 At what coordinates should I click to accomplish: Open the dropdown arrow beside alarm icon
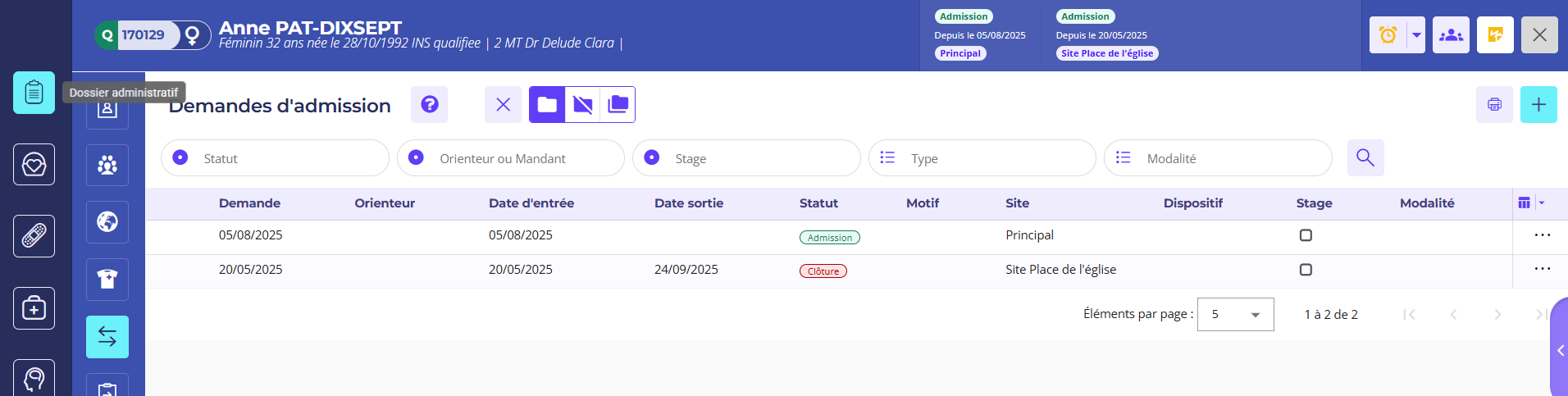(1416, 35)
